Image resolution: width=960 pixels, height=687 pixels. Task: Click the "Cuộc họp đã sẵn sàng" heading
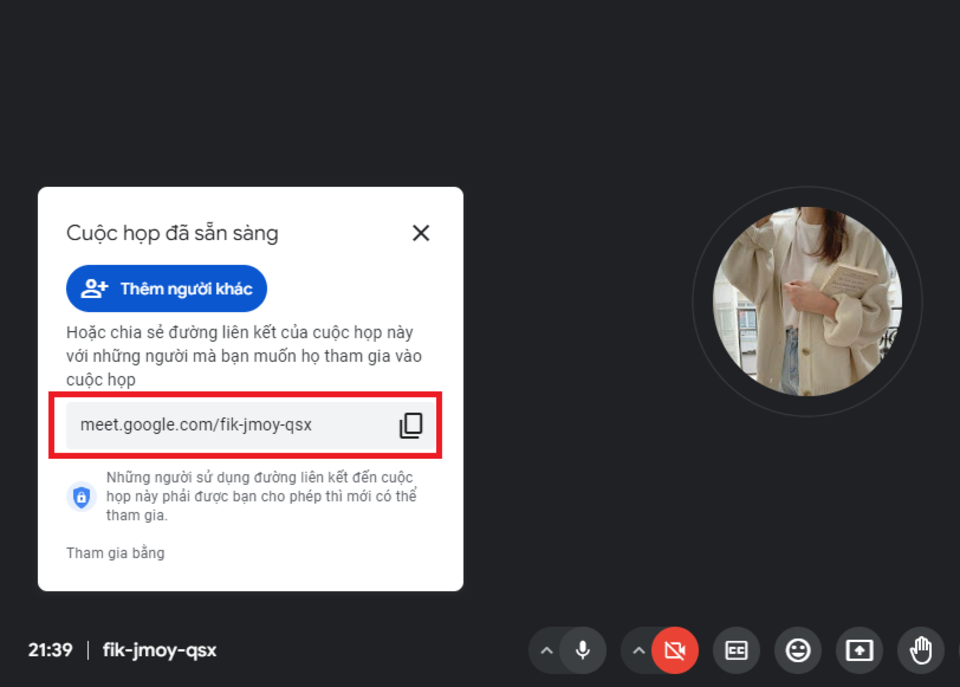coord(172,233)
